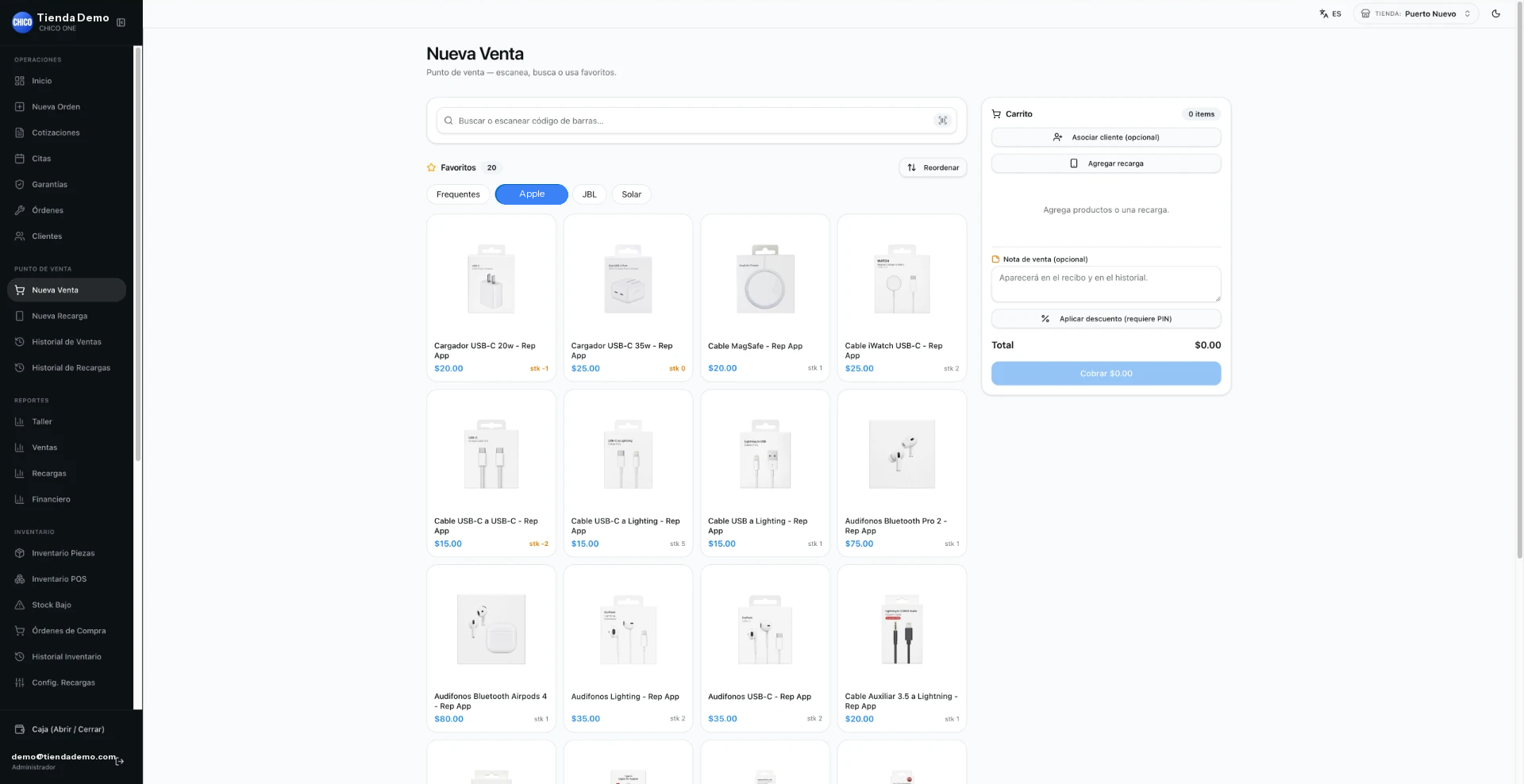Click the Órdenes wrench icon
This screenshot has width=1524, height=784.
click(x=20, y=210)
